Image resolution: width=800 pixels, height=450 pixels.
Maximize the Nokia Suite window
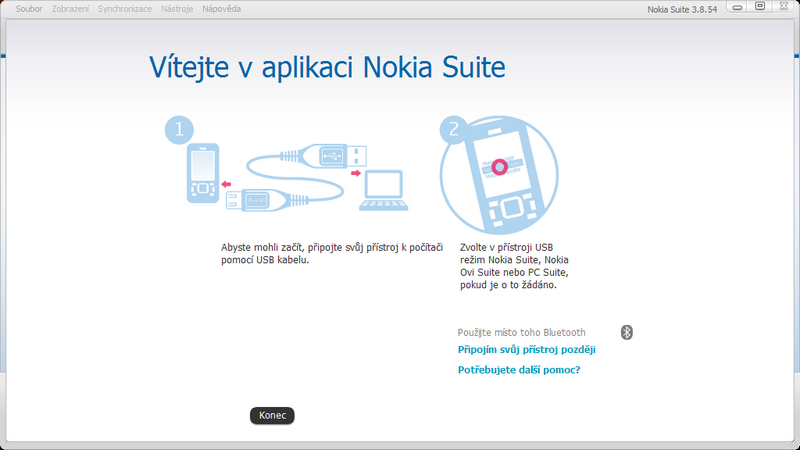pyautogui.click(x=760, y=7)
